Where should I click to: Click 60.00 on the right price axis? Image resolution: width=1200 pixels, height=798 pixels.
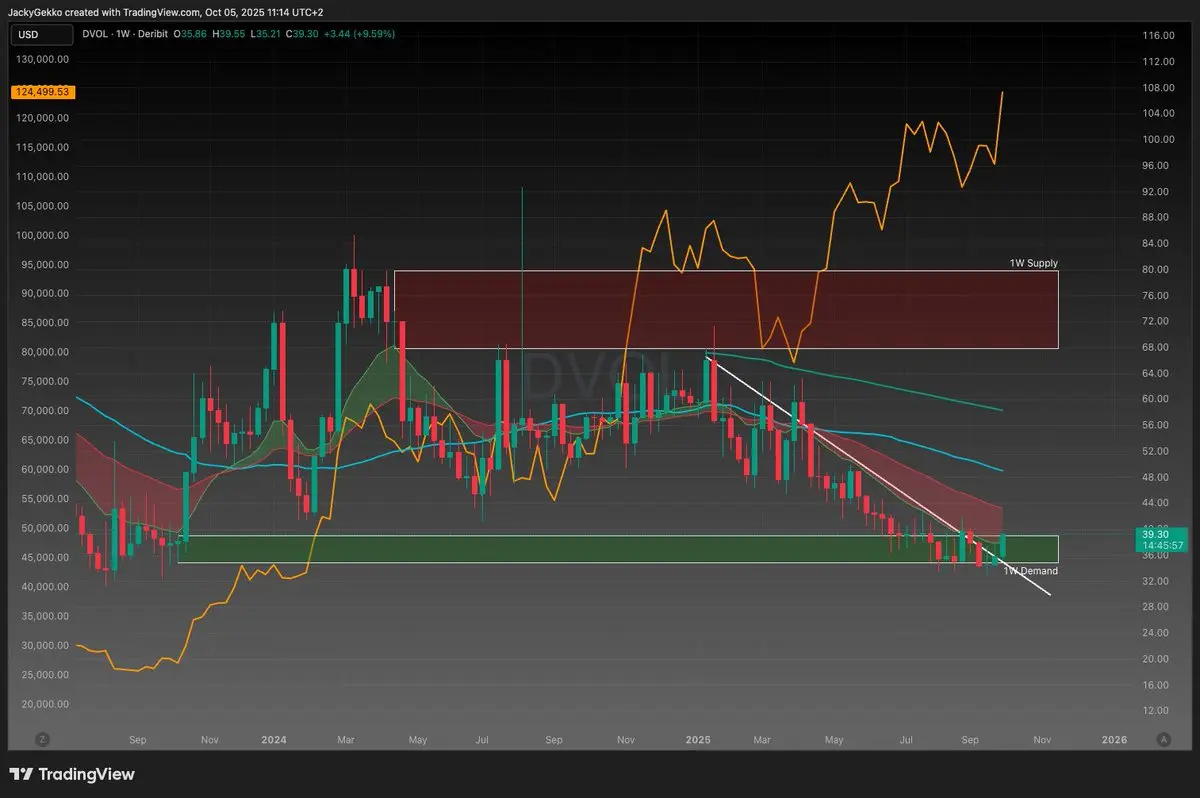(1156, 399)
